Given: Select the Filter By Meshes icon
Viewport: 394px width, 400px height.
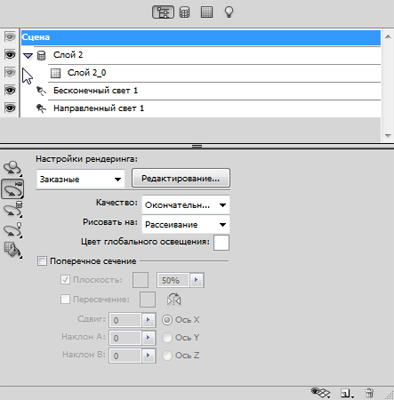Looking at the screenshot, I should pos(185,12).
